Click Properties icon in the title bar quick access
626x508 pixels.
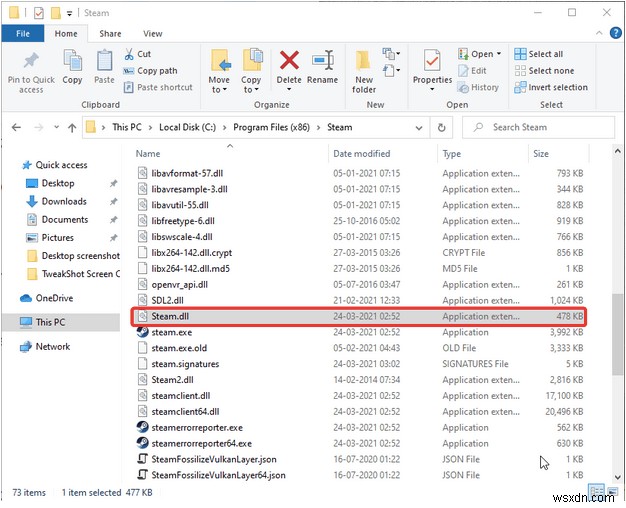[x=39, y=13]
